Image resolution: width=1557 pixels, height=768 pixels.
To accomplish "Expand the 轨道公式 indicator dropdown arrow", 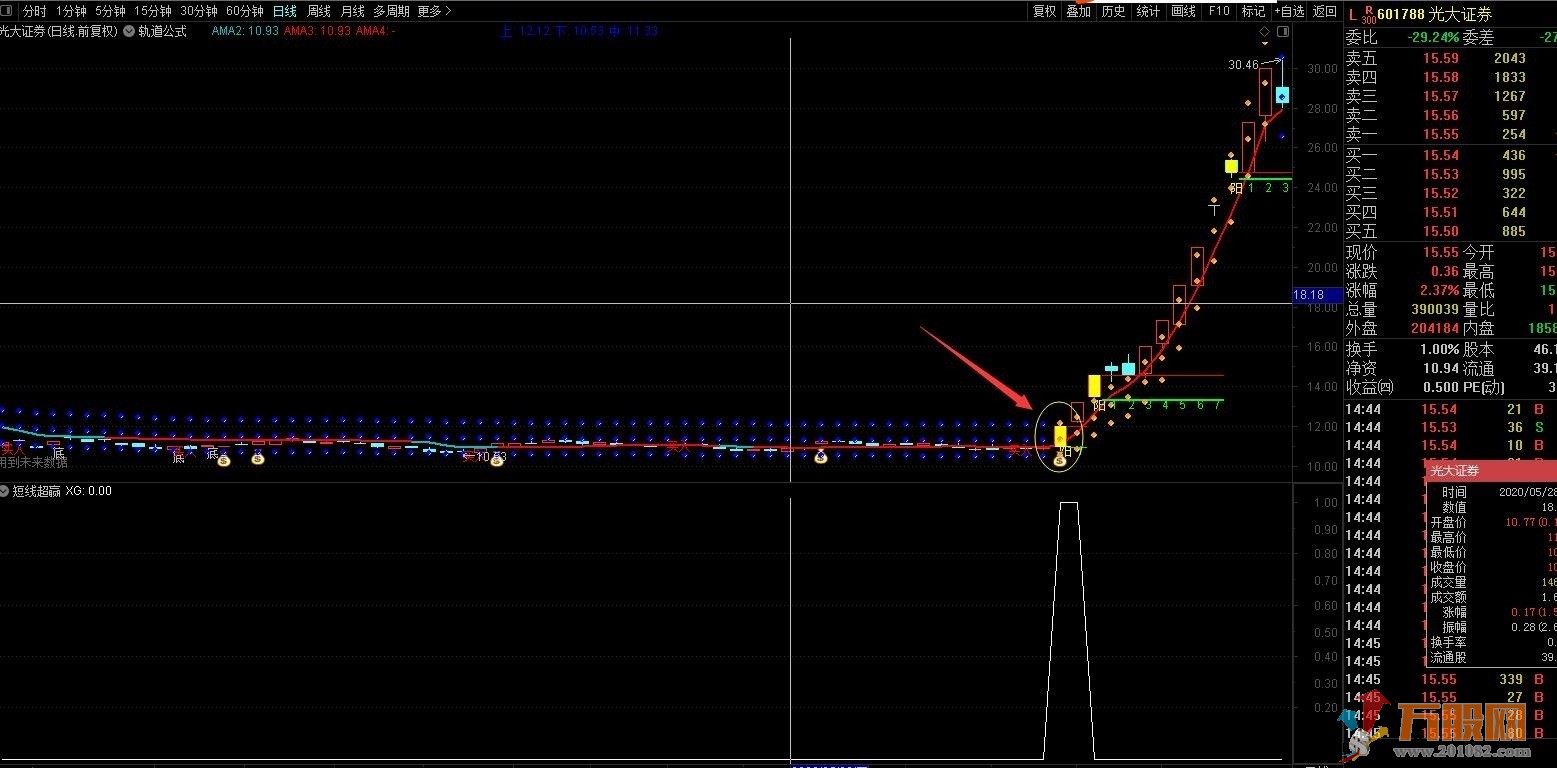I will [130, 31].
